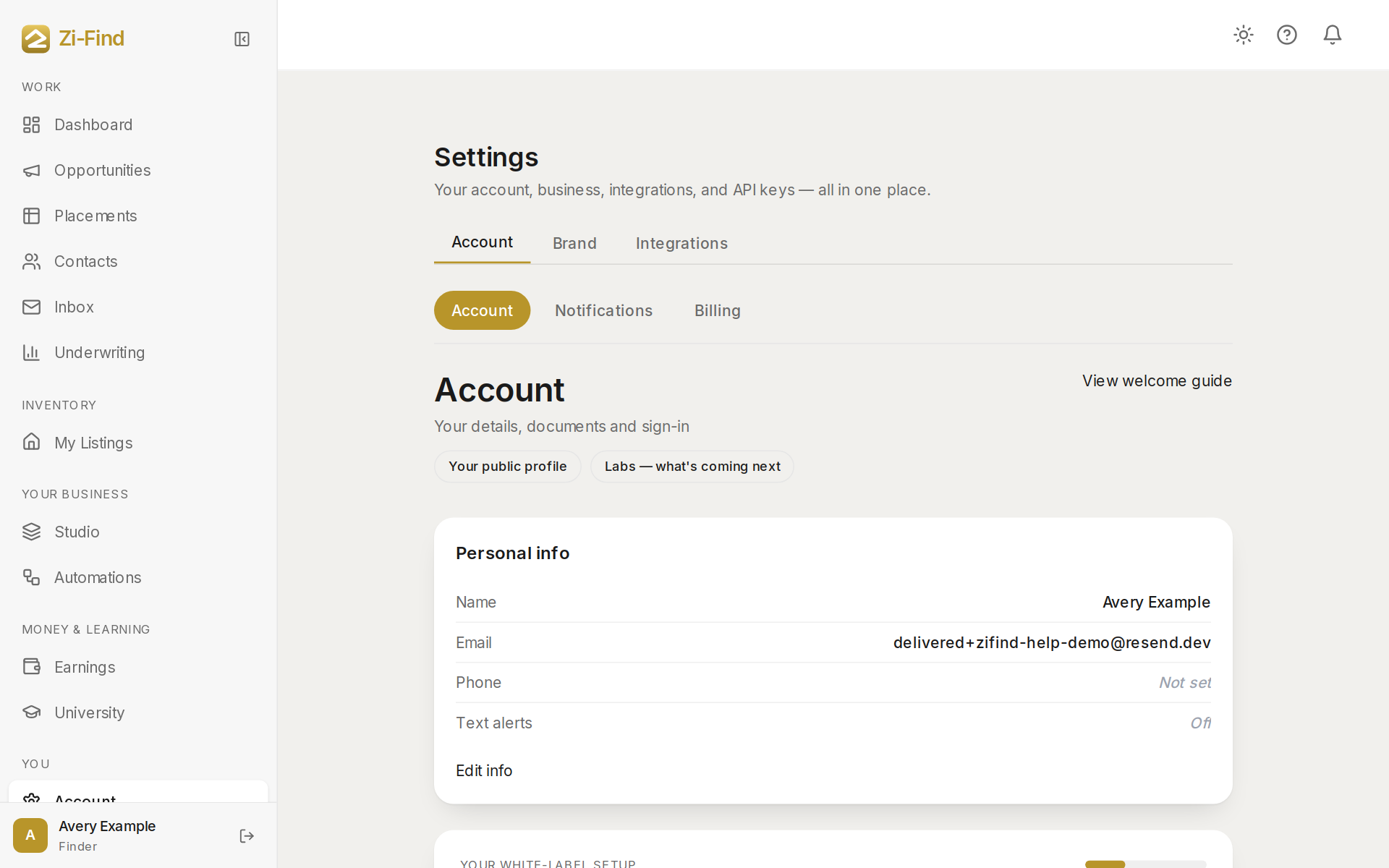Image resolution: width=1389 pixels, height=868 pixels.
Task: Click Edit info in Personal info
Action: 484,771
